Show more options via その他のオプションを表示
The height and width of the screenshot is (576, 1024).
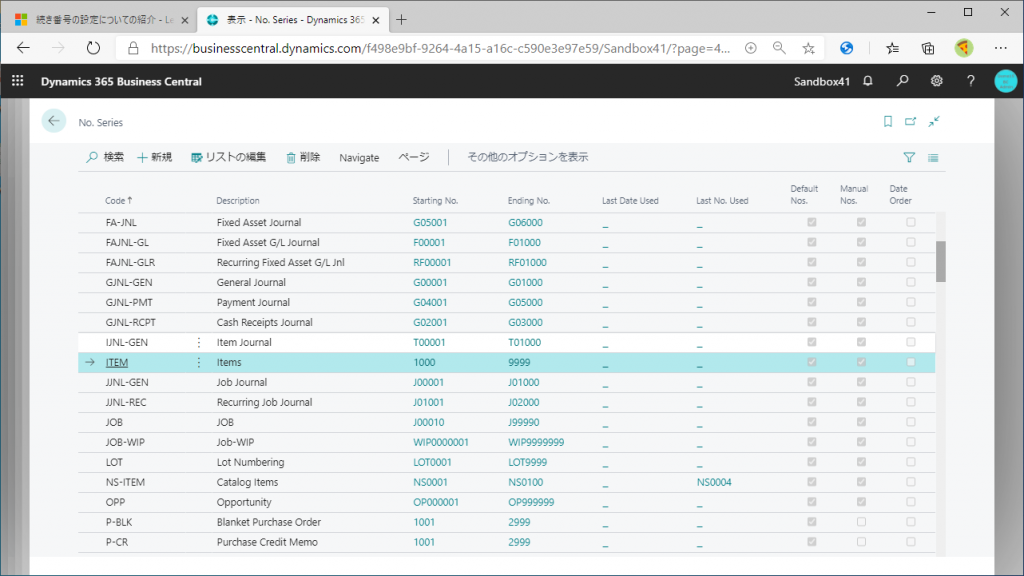(528, 157)
